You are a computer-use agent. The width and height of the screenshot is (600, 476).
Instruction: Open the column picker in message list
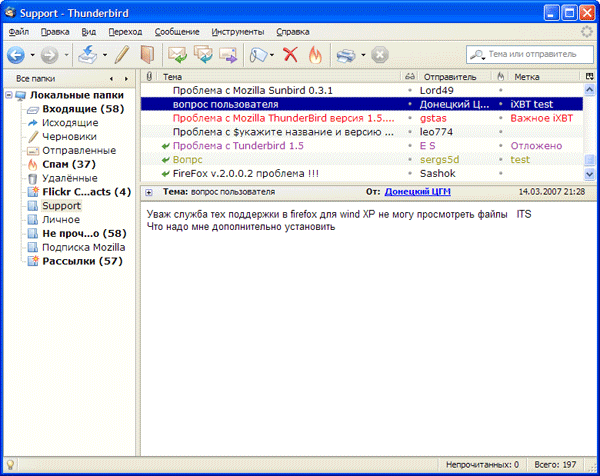pyautogui.click(x=589, y=75)
